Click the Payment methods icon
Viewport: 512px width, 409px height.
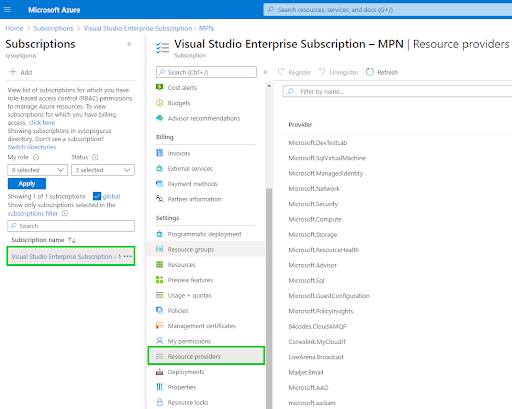tap(160, 184)
